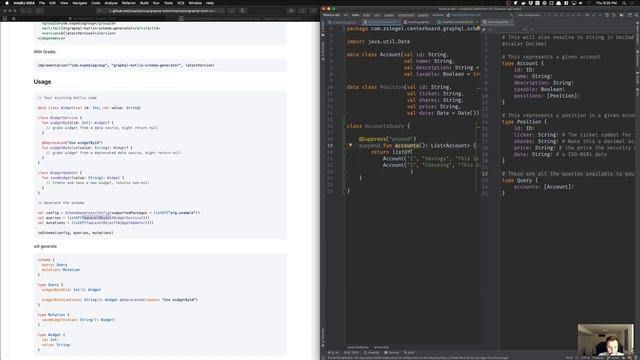Open the Refactor menu
640x360 pixels.
(x=129, y=3)
